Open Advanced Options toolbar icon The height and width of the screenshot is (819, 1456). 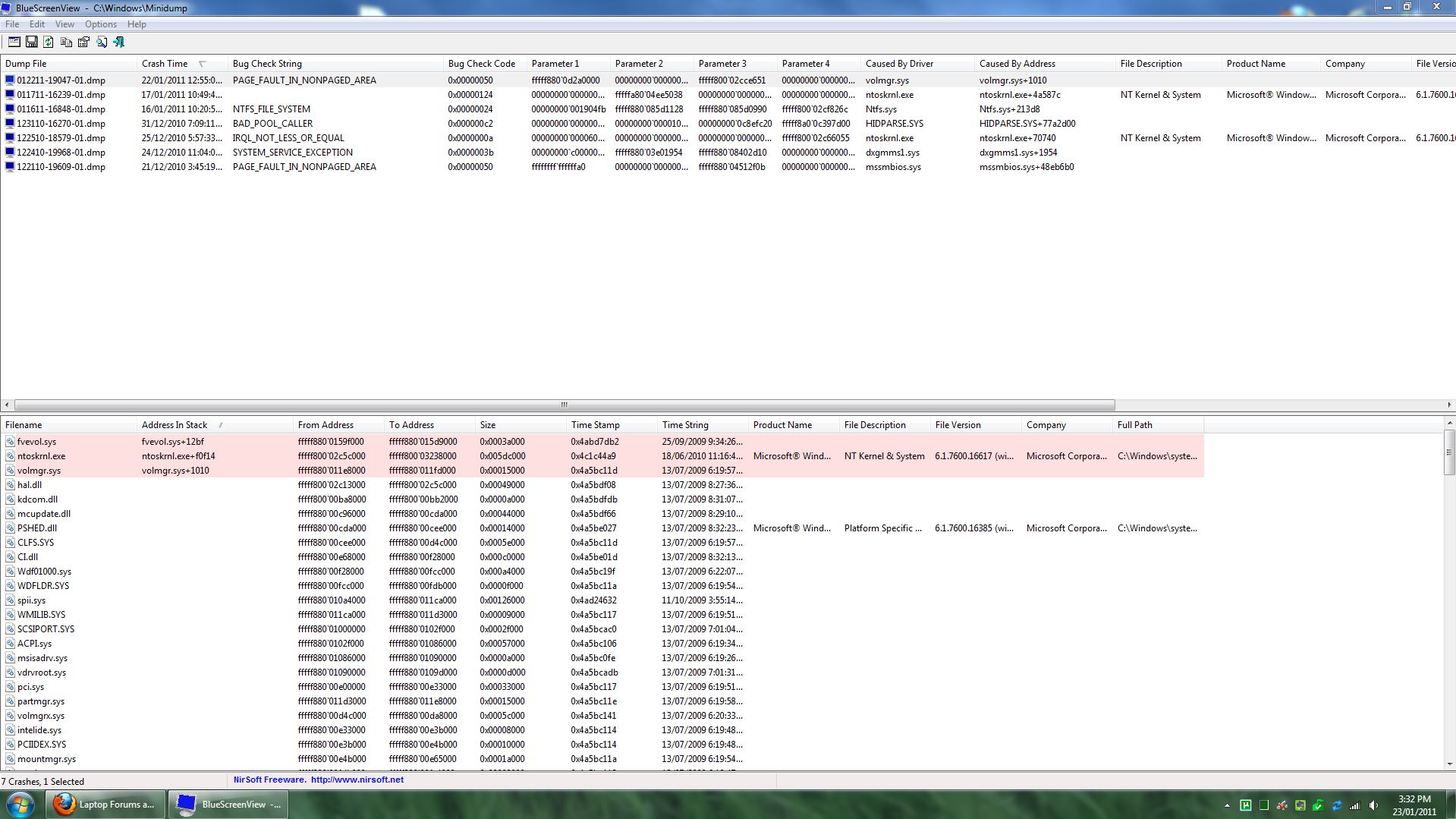pyautogui.click(x=14, y=43)
